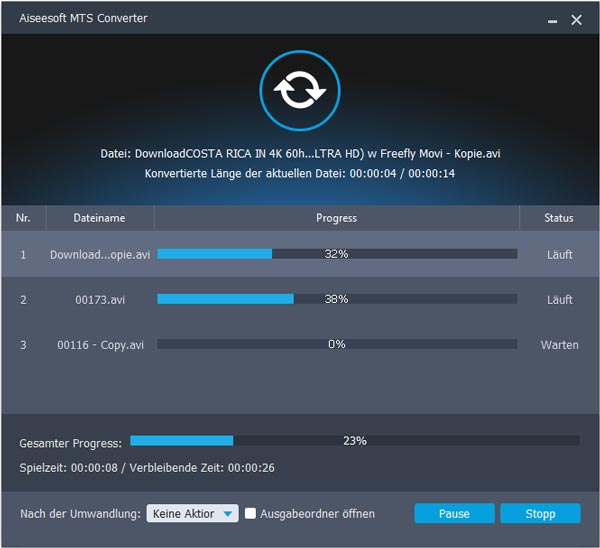
Task: Click row number 3 cell
Action: pos(23,345)
